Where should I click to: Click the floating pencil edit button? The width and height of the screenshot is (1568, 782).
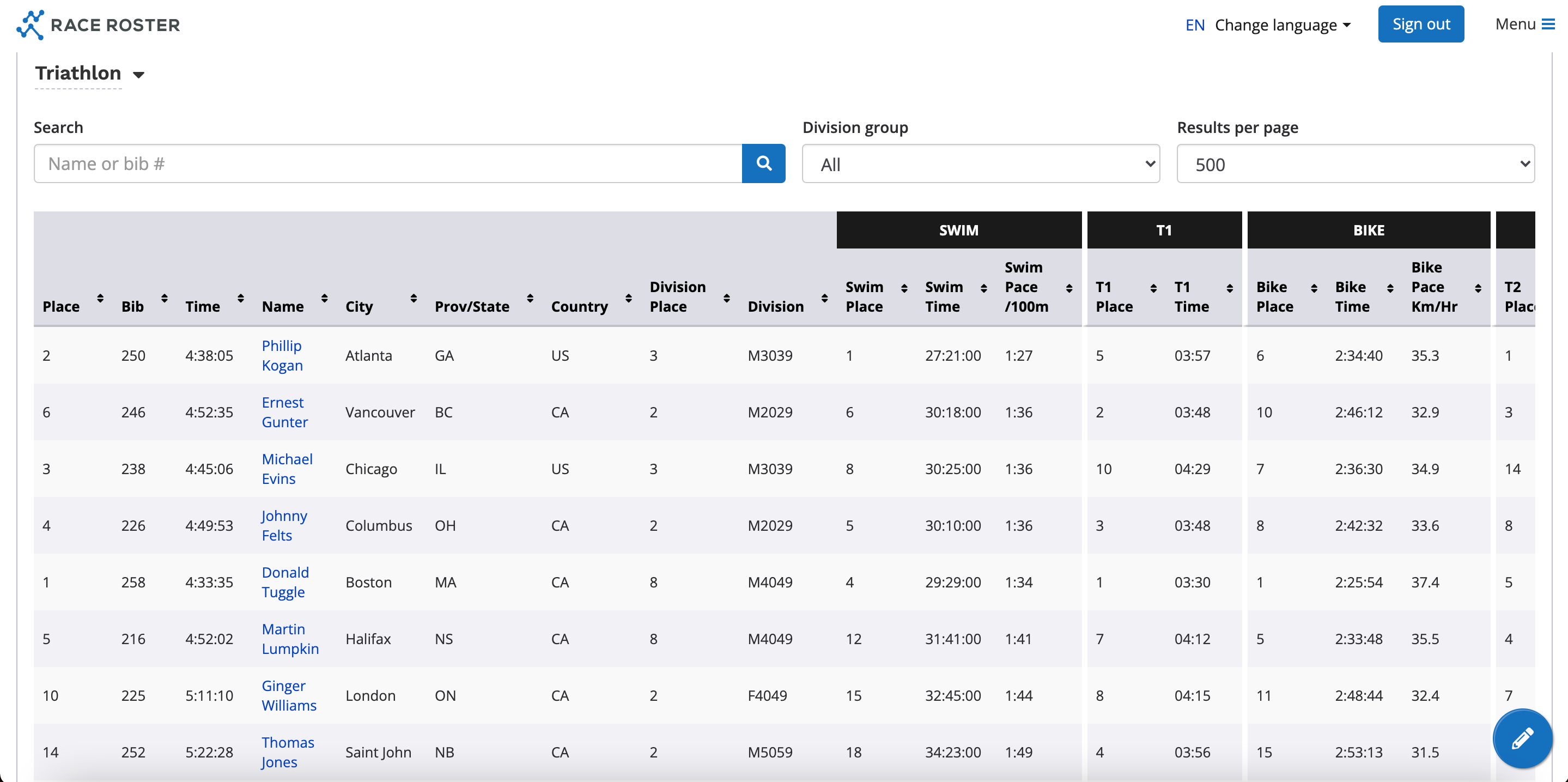pyautogui.click(x=1522, y=738)
